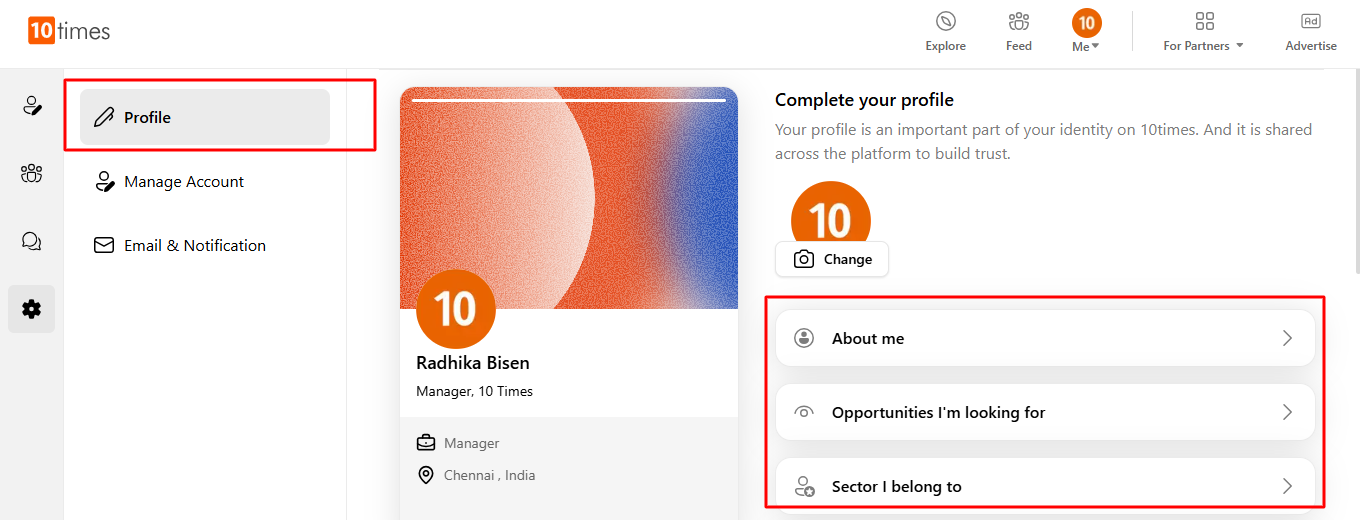This screenshot has height=520, width=1360.
Task: Click the Advertise icon in the header
Action: 1310,22
